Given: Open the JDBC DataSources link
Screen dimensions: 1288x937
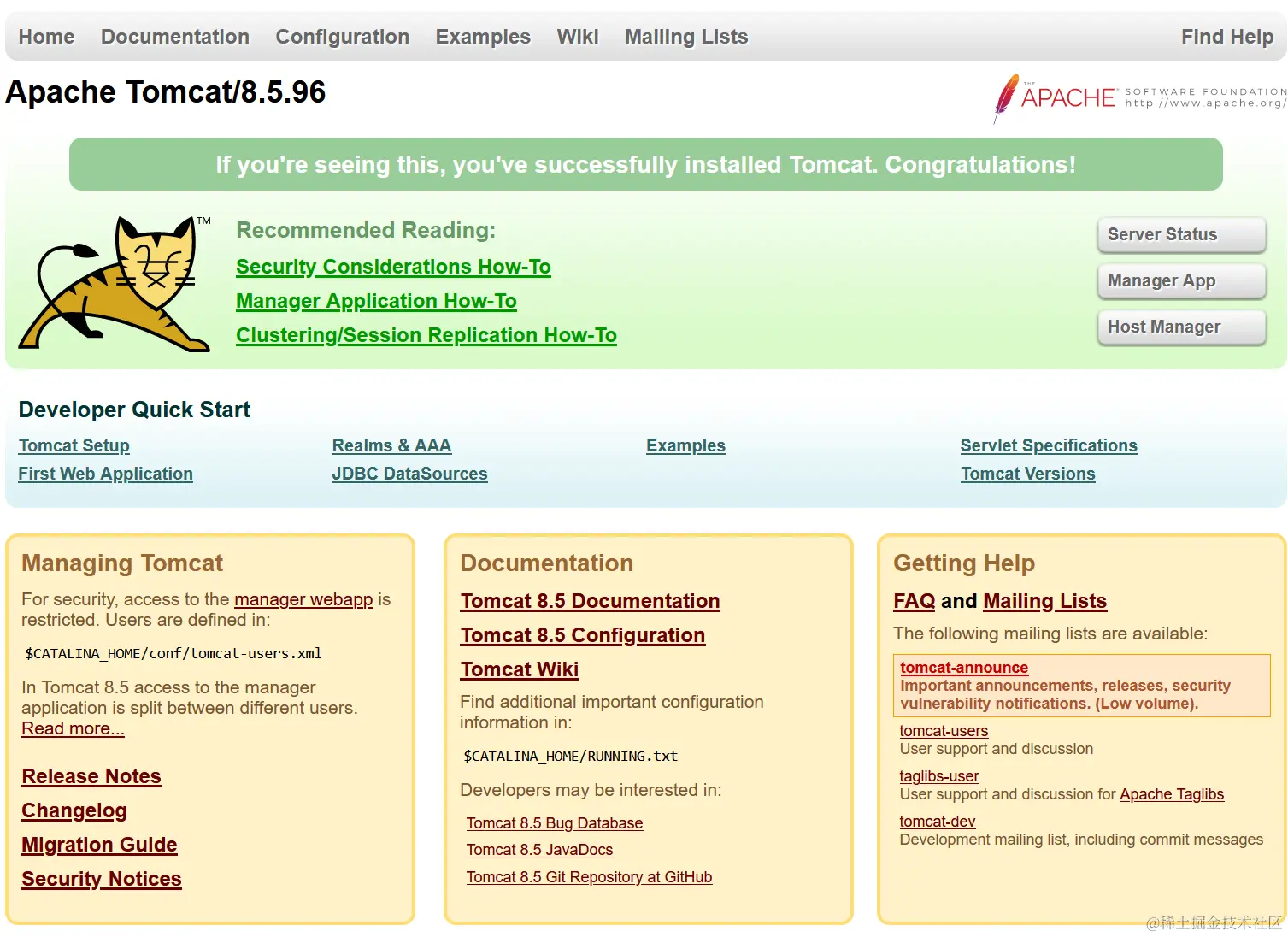Looking at the screenshot, I should pos(409,474).
